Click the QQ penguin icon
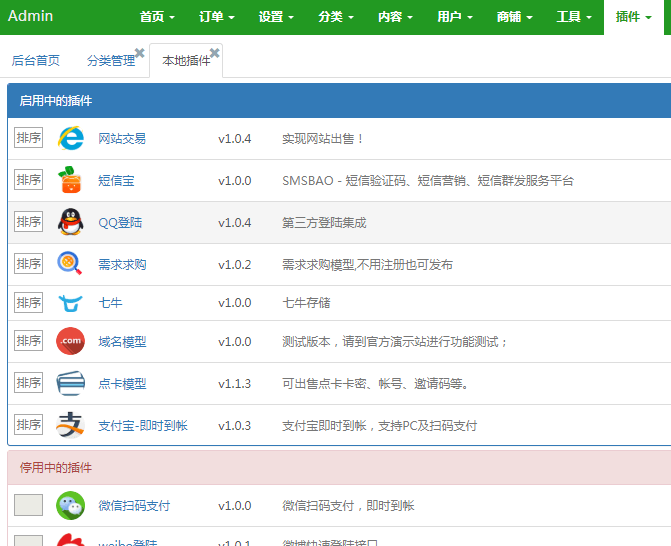Image resolution: width=671 pixels, height=546 pixels. (x=71, y=222)
